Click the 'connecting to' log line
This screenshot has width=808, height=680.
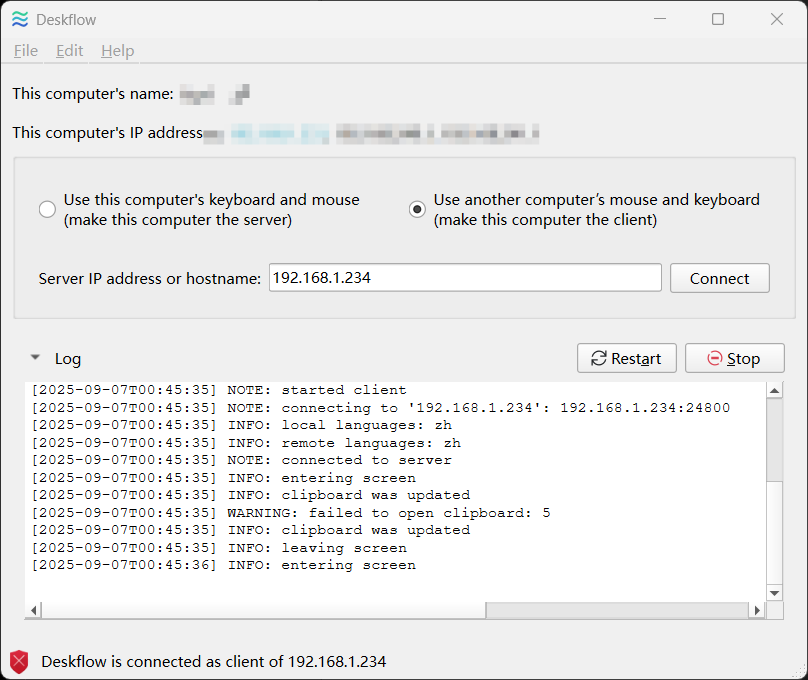point(381,407)
